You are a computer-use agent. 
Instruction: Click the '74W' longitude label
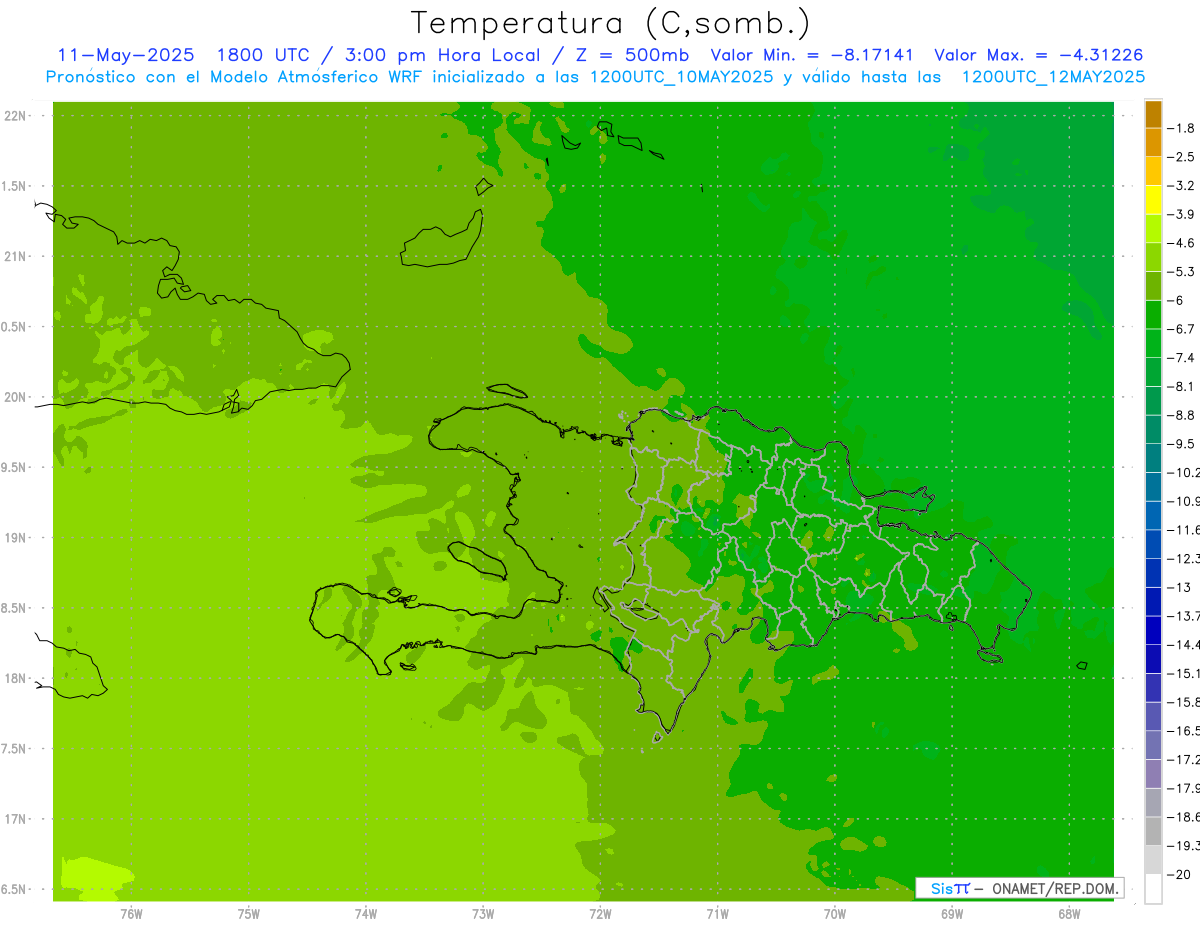tap(366, 913)
